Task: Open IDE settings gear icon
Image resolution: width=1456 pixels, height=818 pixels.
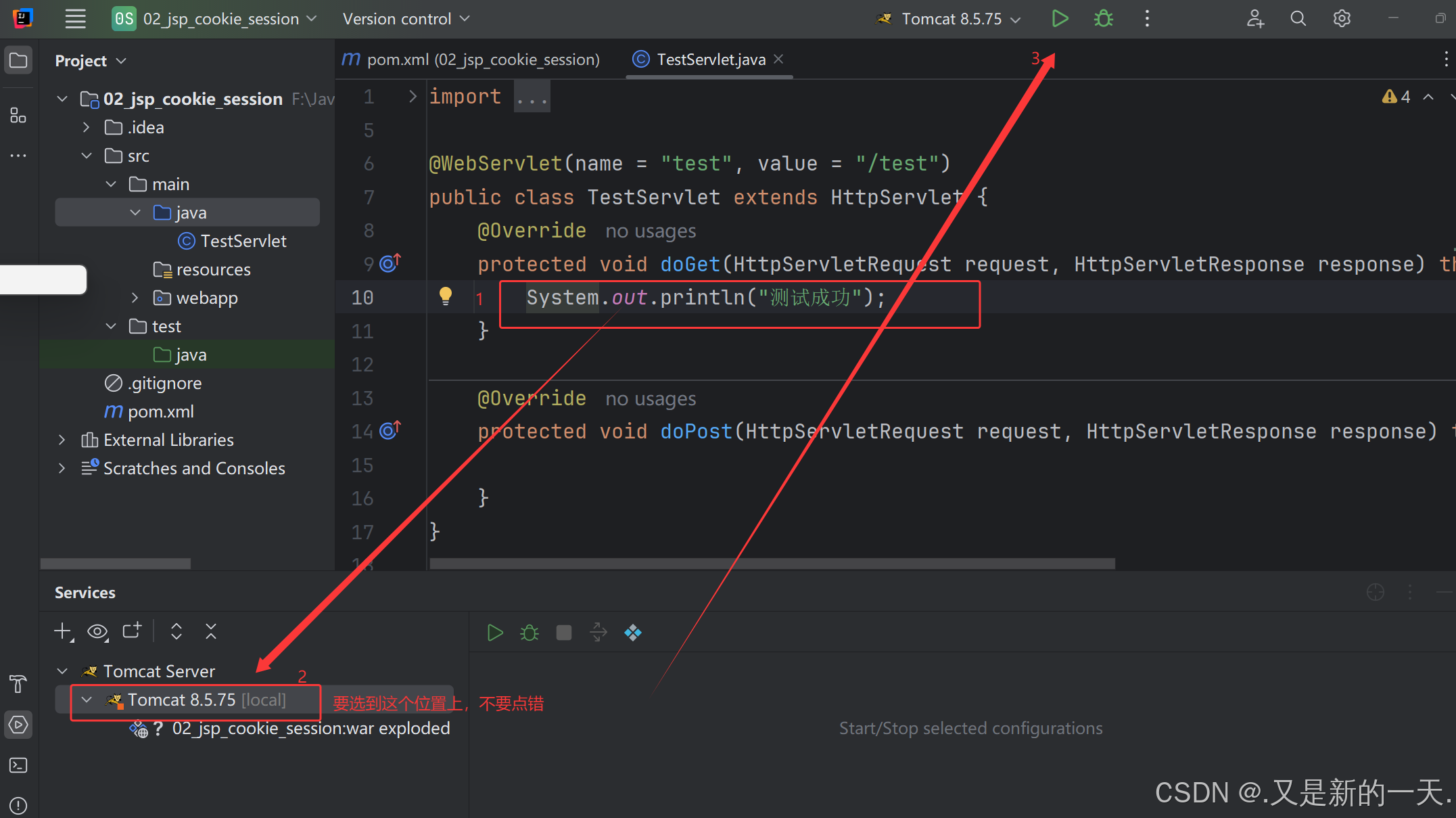Action: click(x=1342, y=19)
